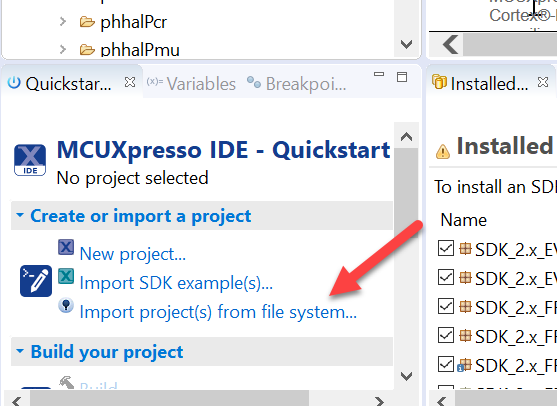This screenshot has width=557, height=406.
Task: Click the New project X icon
Action: coord(66,247)
